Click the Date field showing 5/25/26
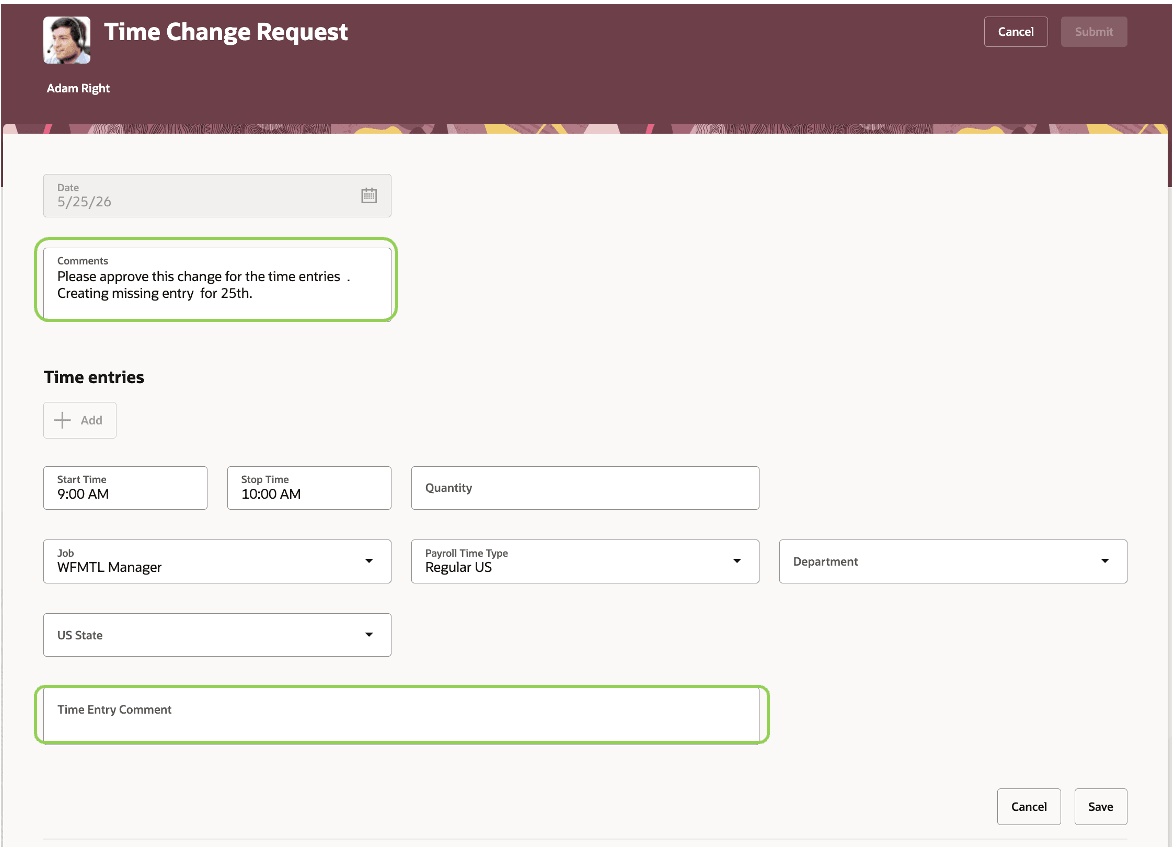The width and height of the screenshot is (1172, 854). coord(217,196)
